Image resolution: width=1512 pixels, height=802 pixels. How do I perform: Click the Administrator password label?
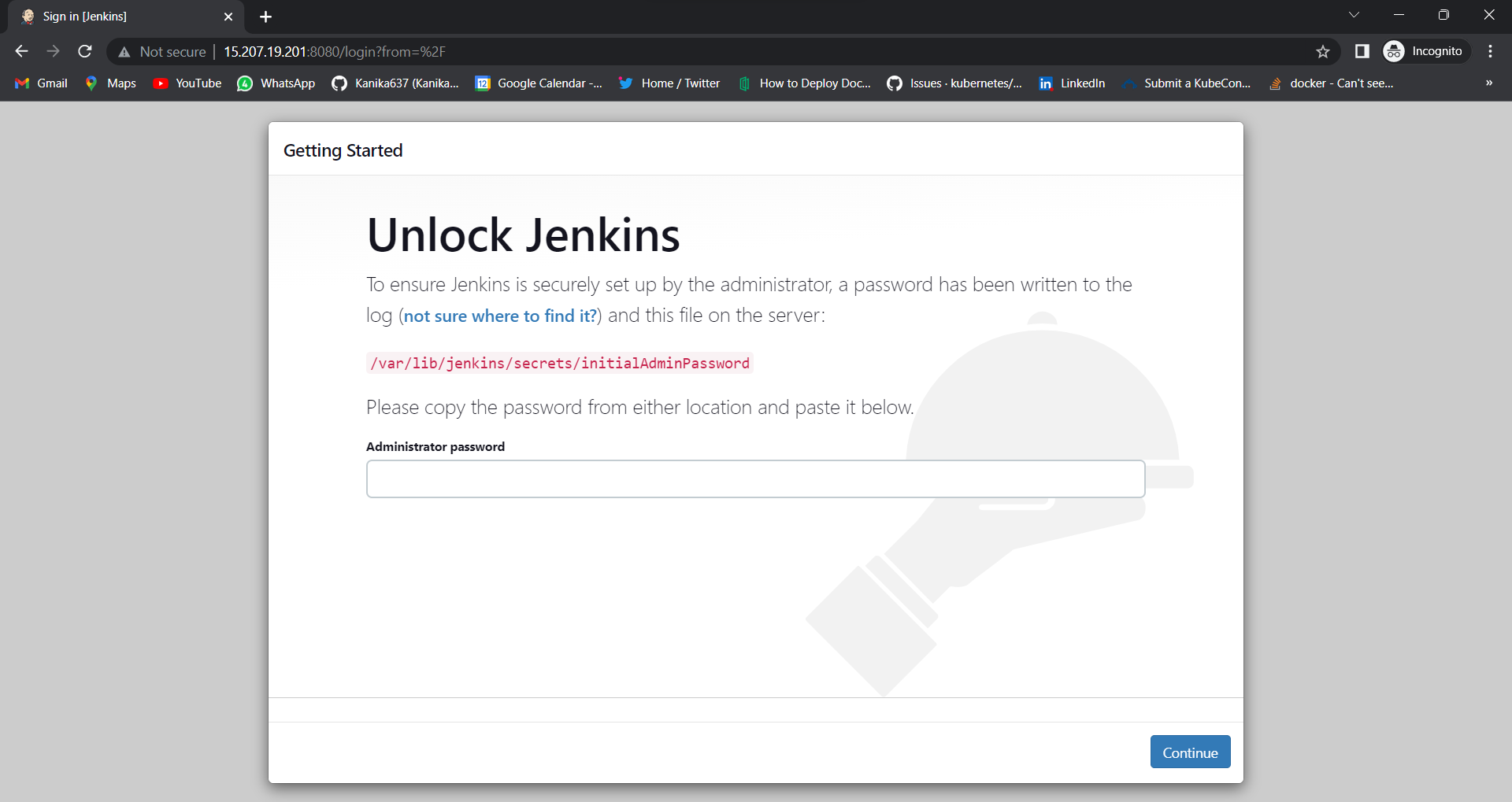435,446
